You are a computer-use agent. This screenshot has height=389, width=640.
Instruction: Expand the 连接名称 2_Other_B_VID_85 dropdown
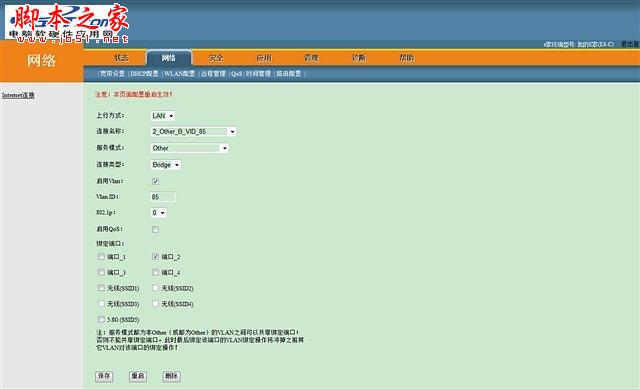pyautogui.click(x=193, y=131)
